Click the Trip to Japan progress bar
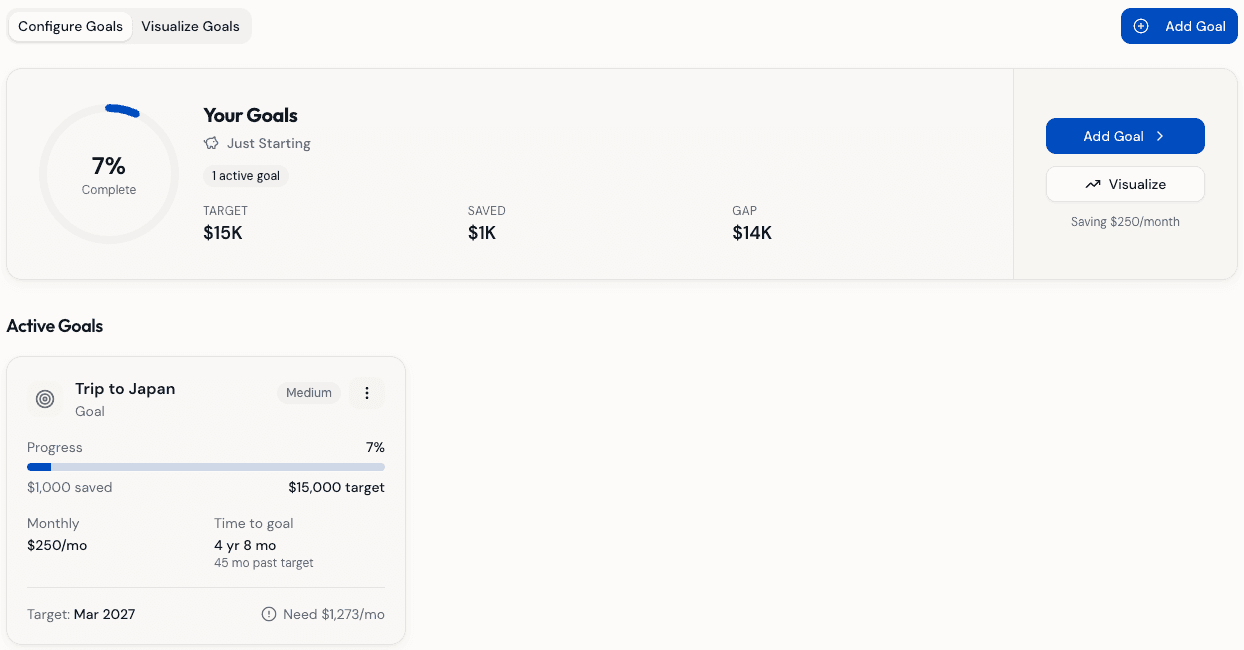This screenshot has height=650, width=1244. 205,467
